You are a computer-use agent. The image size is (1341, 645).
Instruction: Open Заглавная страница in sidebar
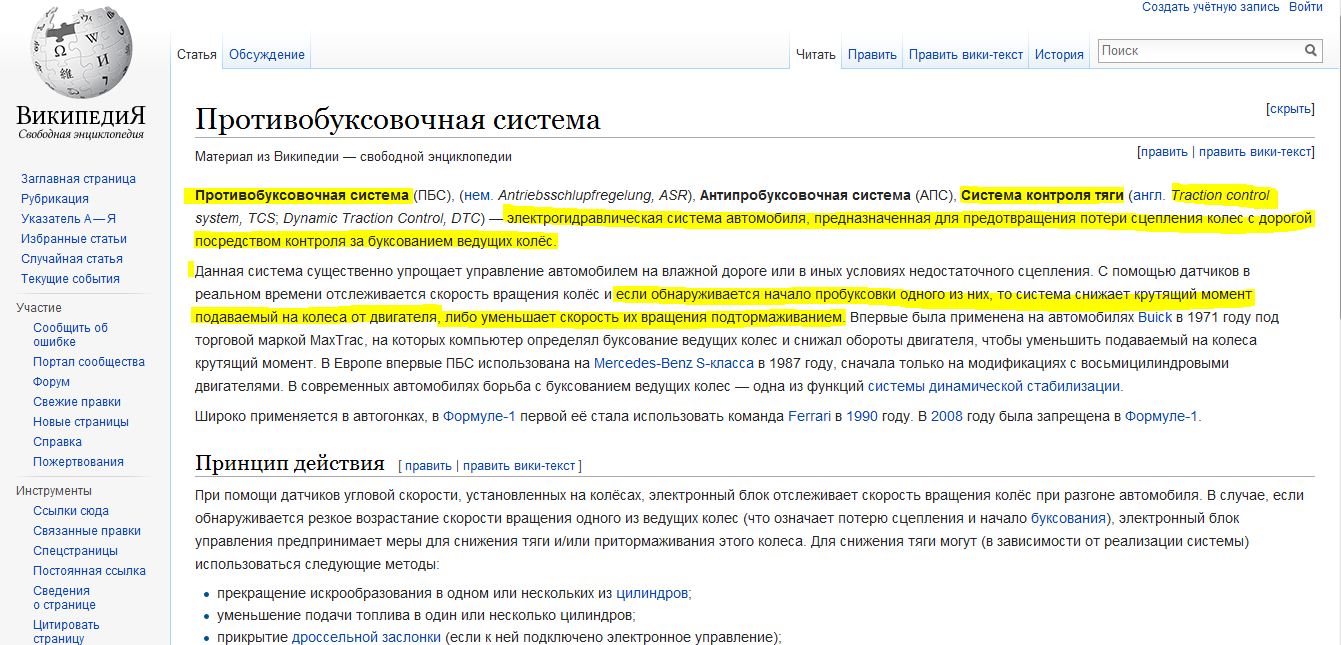pyautogui.click(x=78, y=179)
